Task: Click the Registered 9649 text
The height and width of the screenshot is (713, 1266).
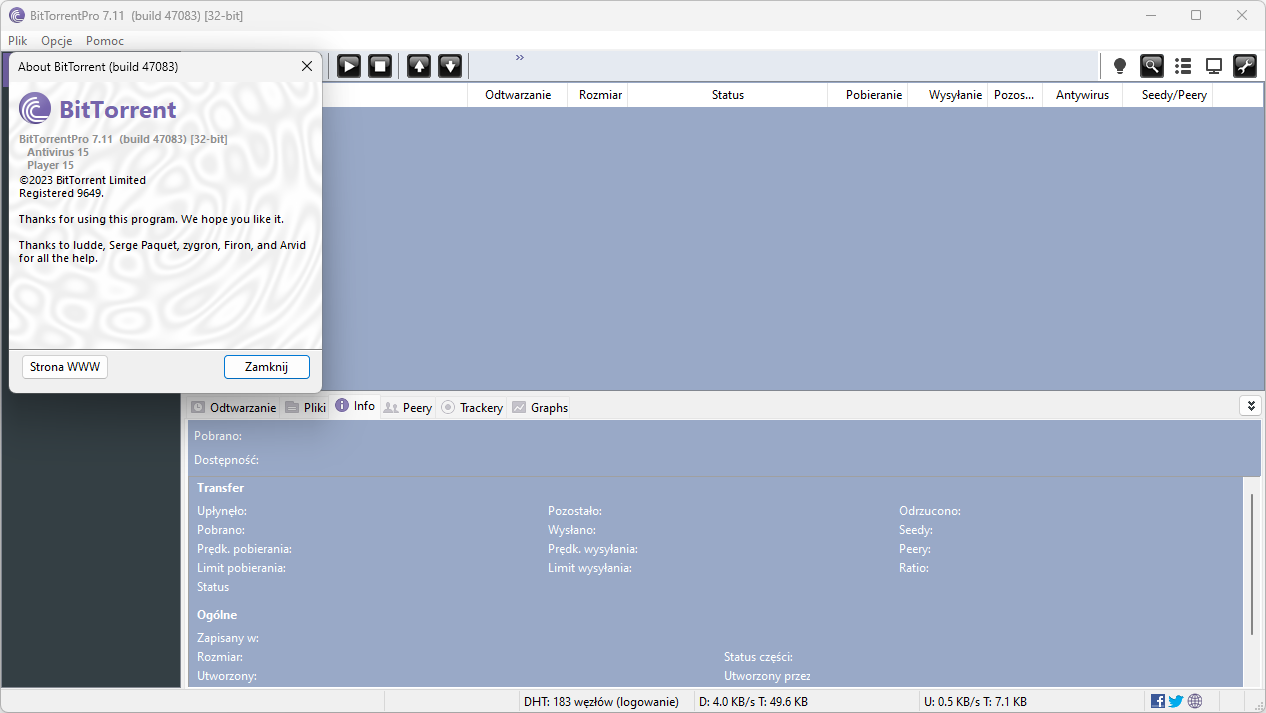Action: point(61,193)
